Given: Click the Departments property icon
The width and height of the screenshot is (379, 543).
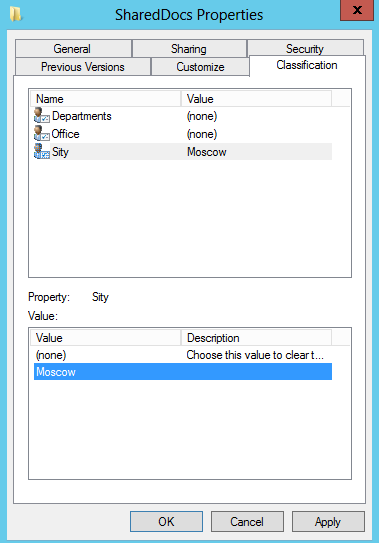Looking at the screenshot, I should pos(42,116).
